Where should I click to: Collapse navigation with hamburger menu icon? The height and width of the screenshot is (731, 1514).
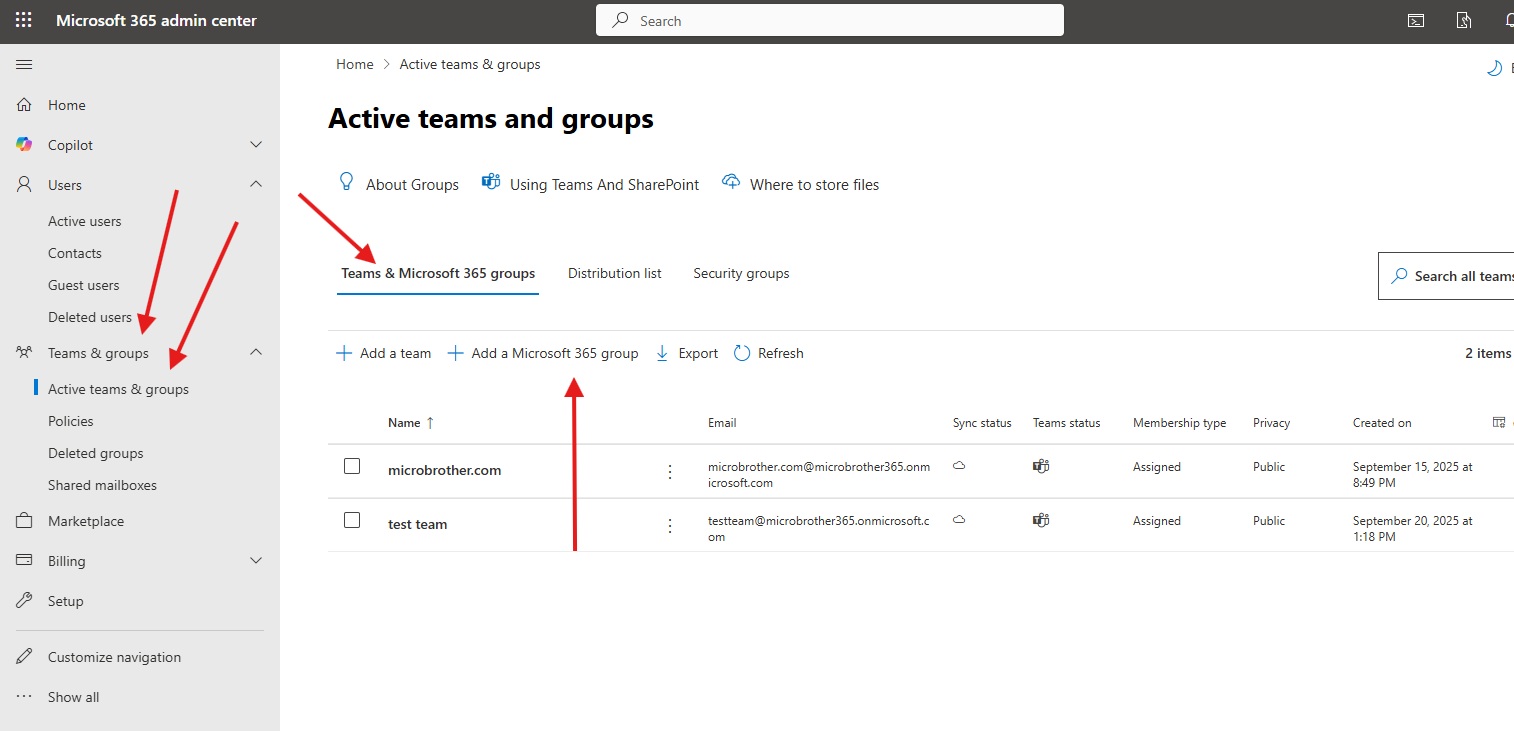pos(25,65)
